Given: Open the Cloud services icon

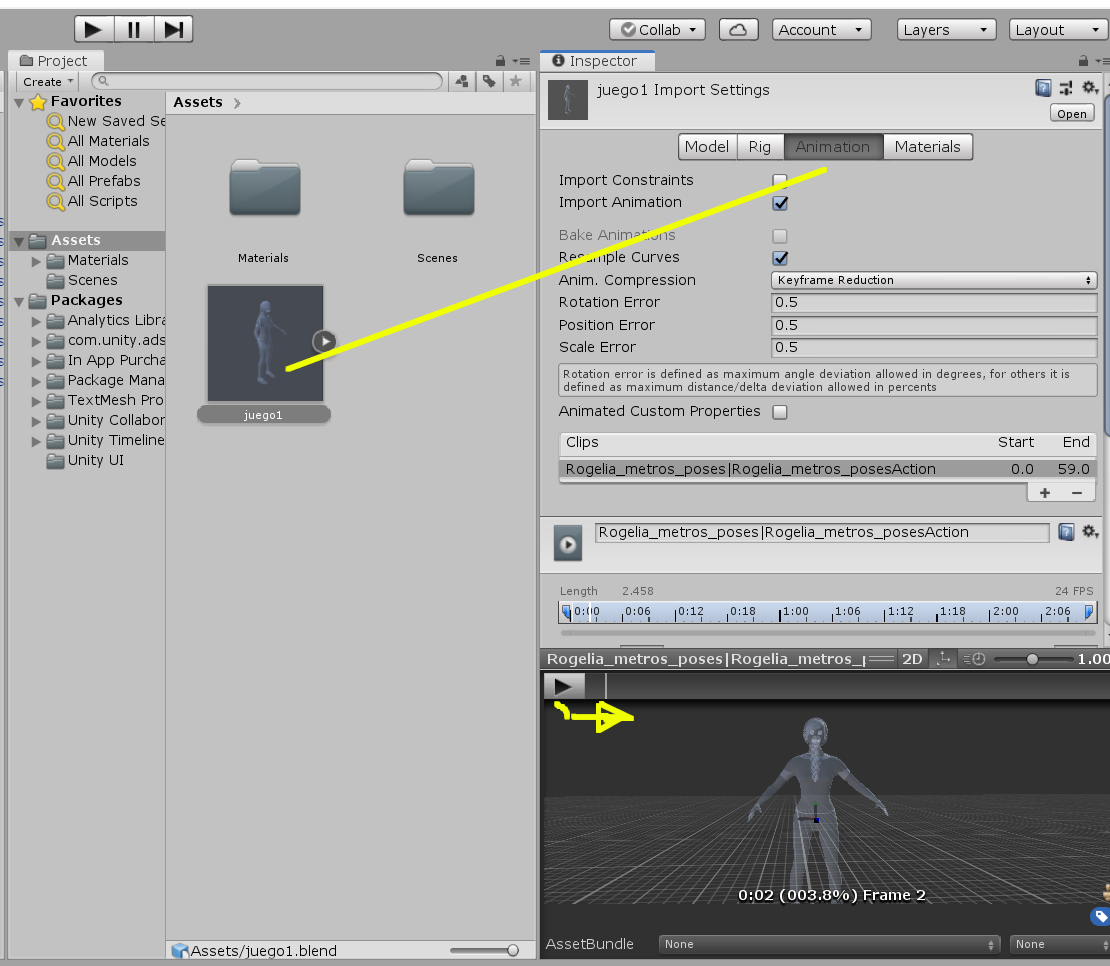Looking at the screenshot, I should click(x=738, y=30).
